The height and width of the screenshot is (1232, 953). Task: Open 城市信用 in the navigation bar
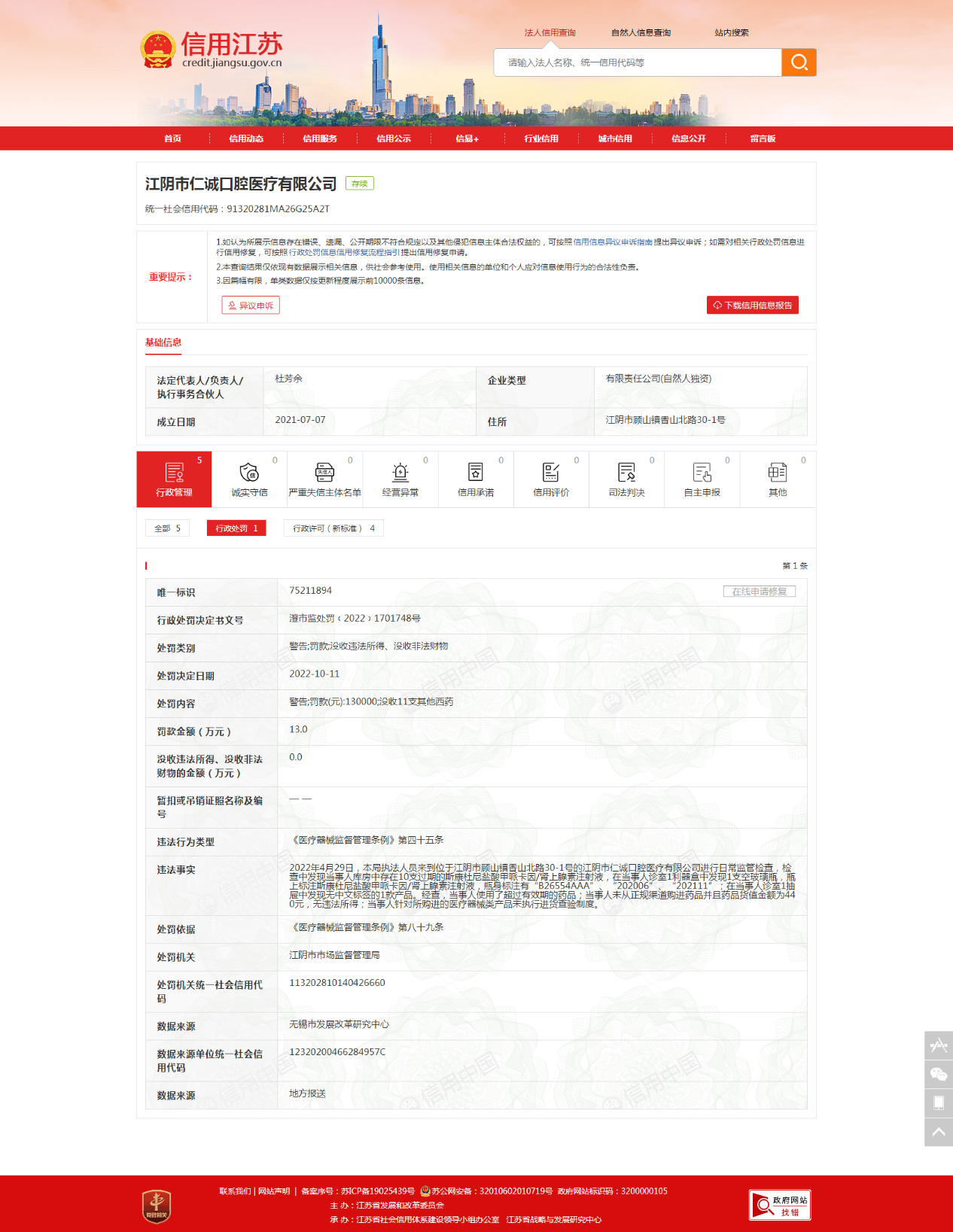coord(615,138)
